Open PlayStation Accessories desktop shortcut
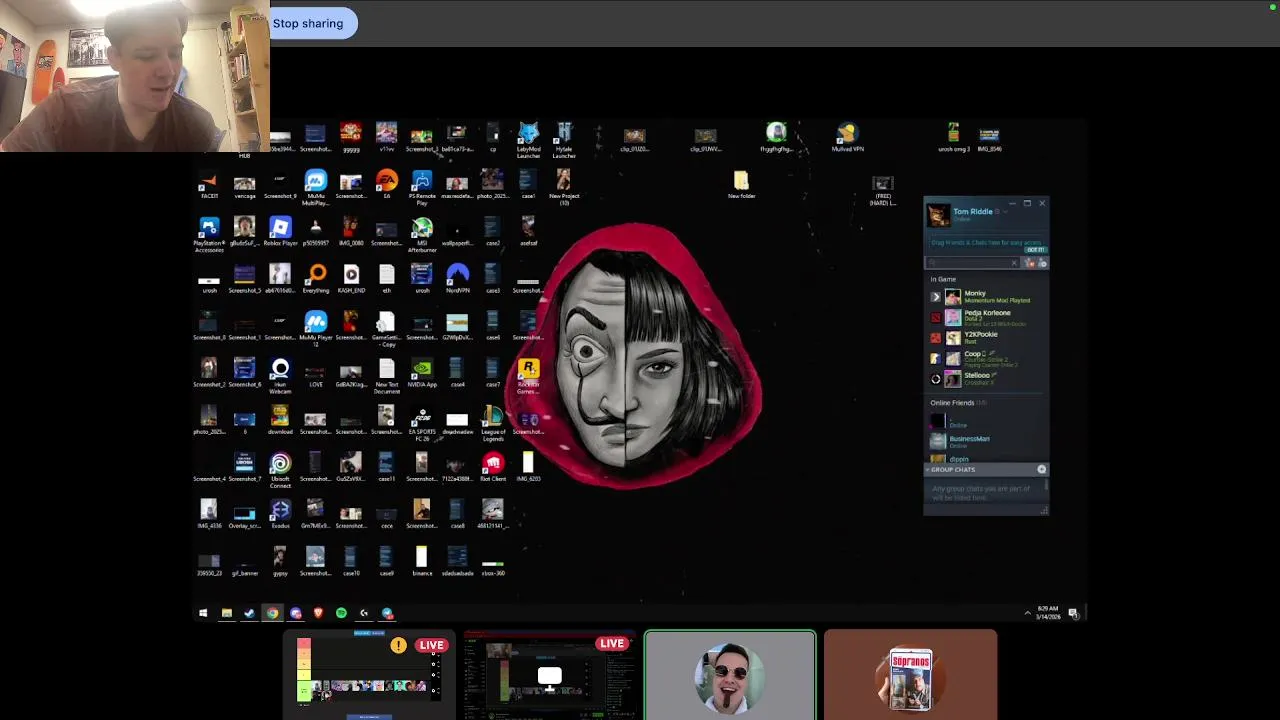Viewport: 1280px width, 720px height. [x=208, y=234]
